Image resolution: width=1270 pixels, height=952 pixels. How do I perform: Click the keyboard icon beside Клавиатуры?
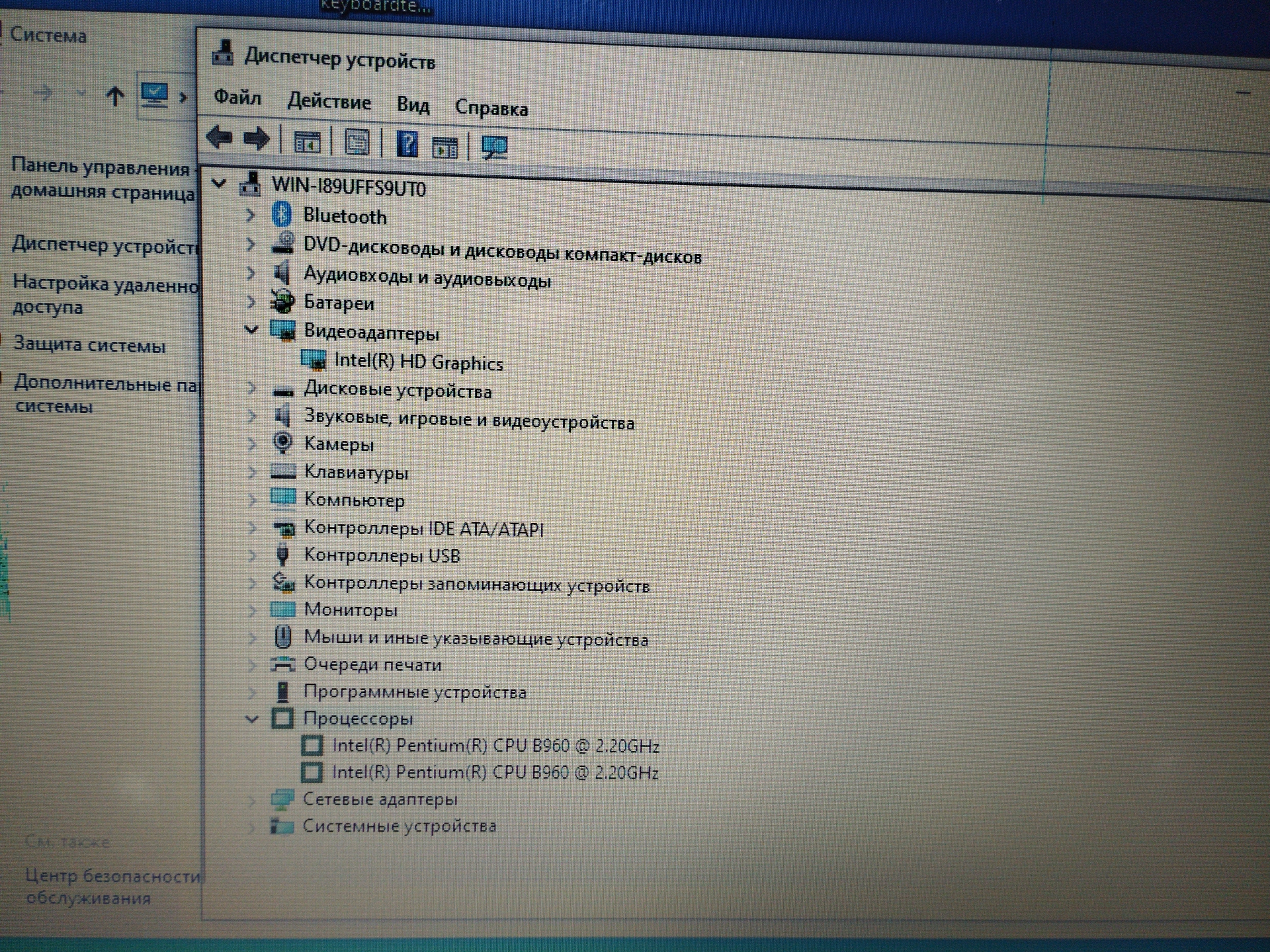(x=283, y=471)
